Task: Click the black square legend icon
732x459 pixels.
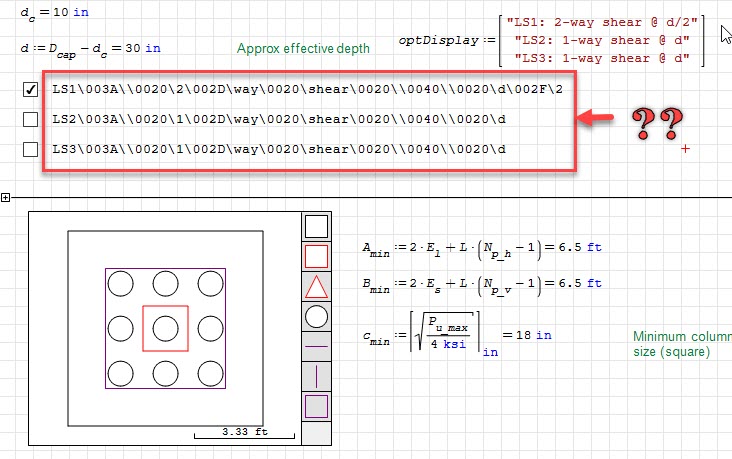Action: pos(316,227)
